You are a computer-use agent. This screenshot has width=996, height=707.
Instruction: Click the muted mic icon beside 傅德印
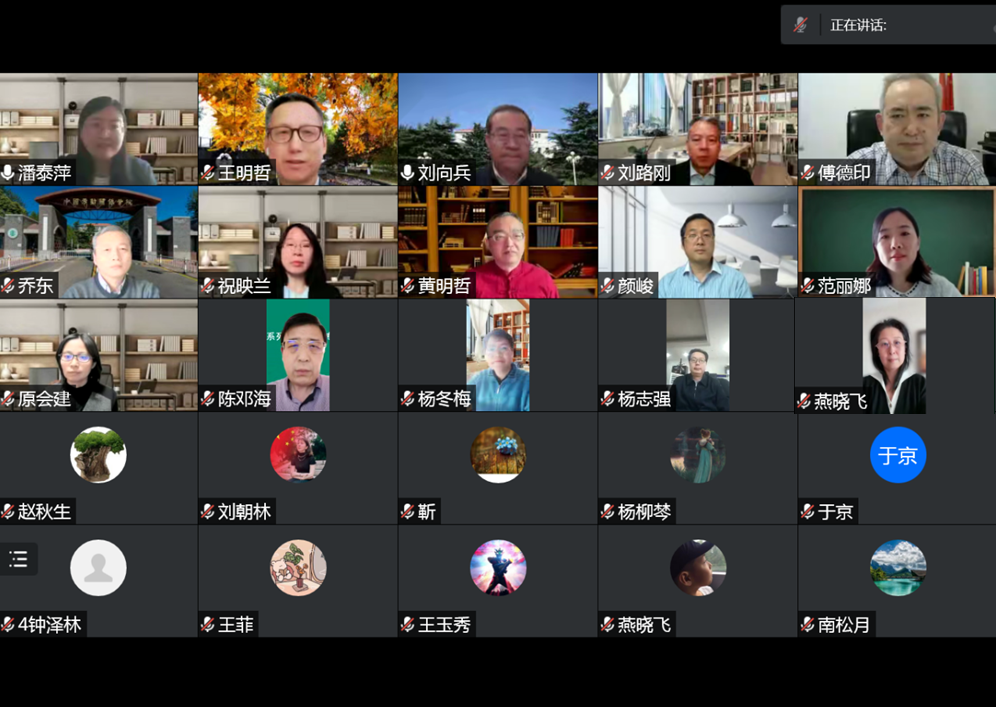[808, 173]
